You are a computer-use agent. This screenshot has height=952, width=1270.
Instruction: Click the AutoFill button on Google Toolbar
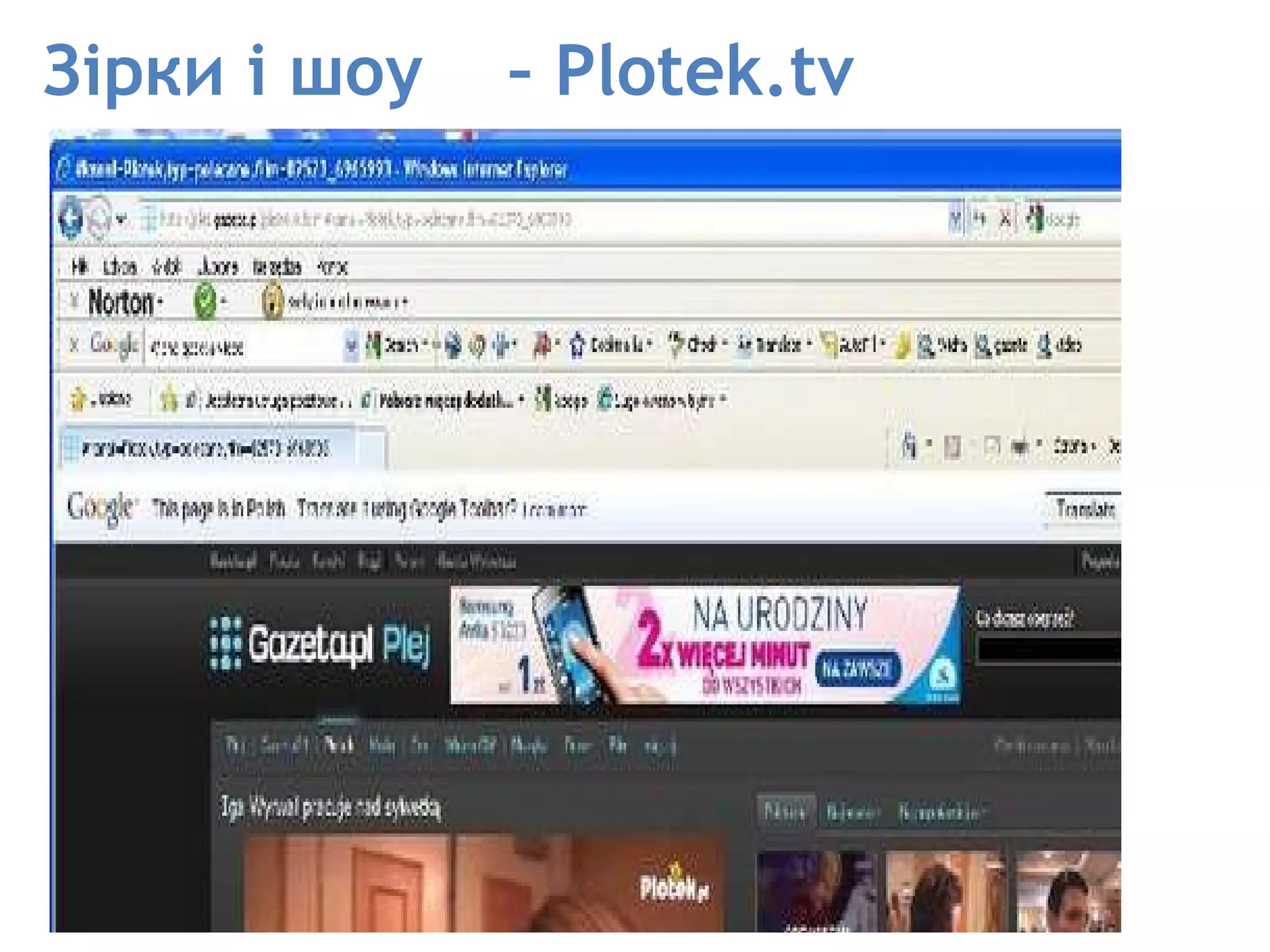(852, 344)
